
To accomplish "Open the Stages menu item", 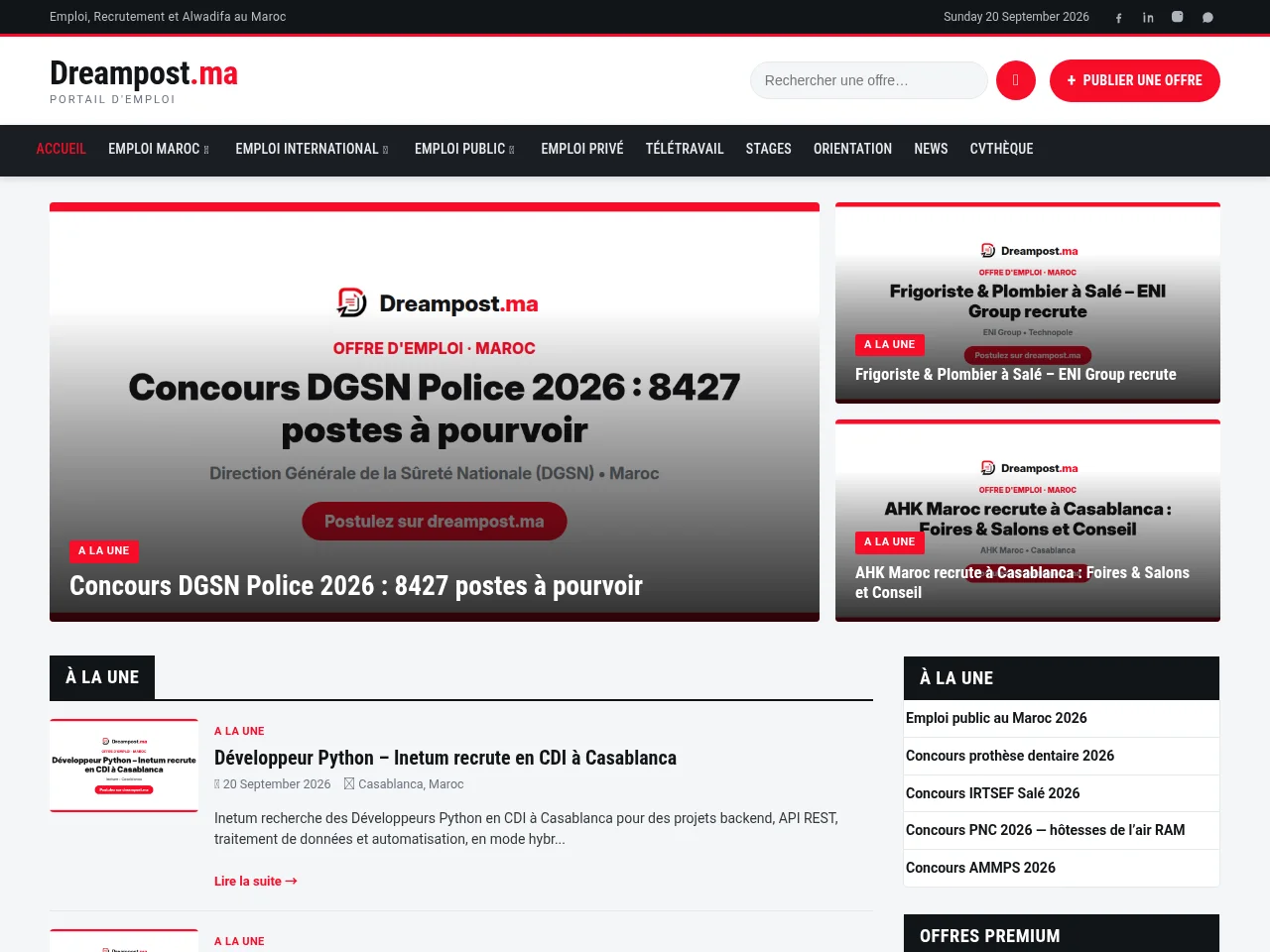I will pos(769,149).
